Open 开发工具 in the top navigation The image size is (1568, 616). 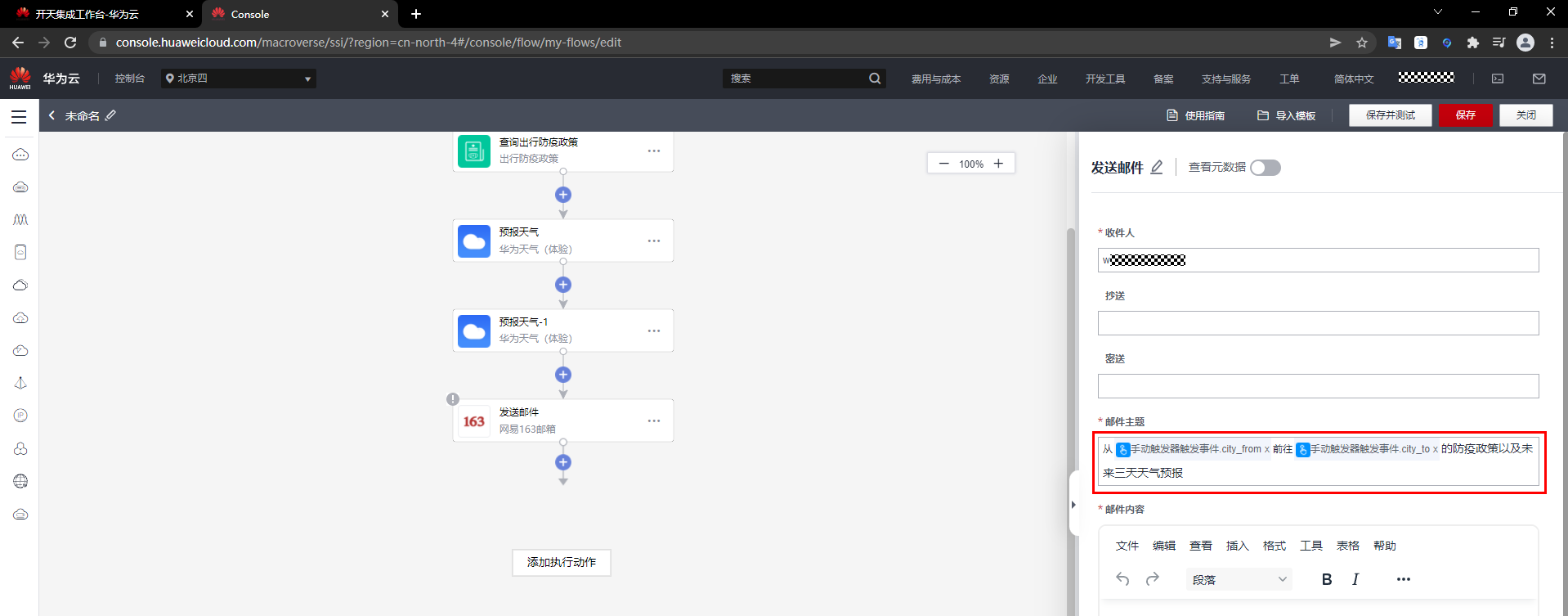(x=1105, y=79)
